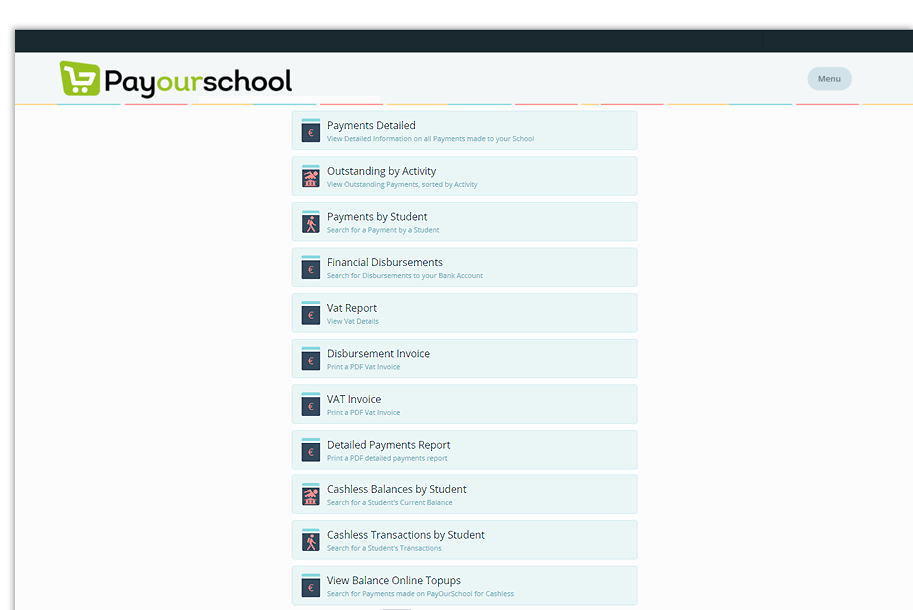Click 'Search for Payments made on PayOurSchool for Cashless'
913x610 pixels.
420,594
